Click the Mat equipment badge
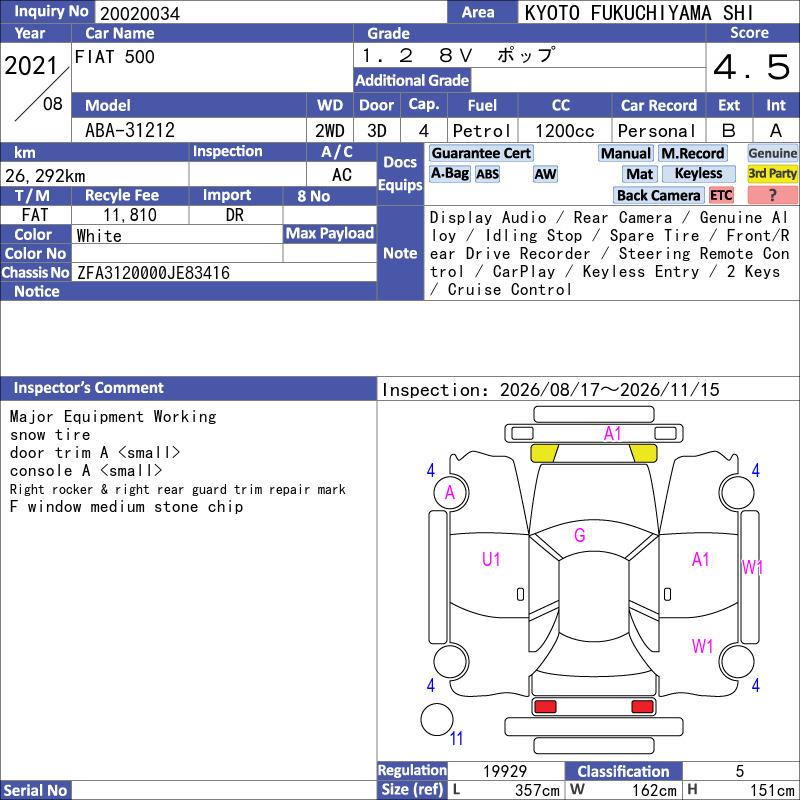Image resolution: width=800 pixels, height=800 pixels. coord(639,174)
